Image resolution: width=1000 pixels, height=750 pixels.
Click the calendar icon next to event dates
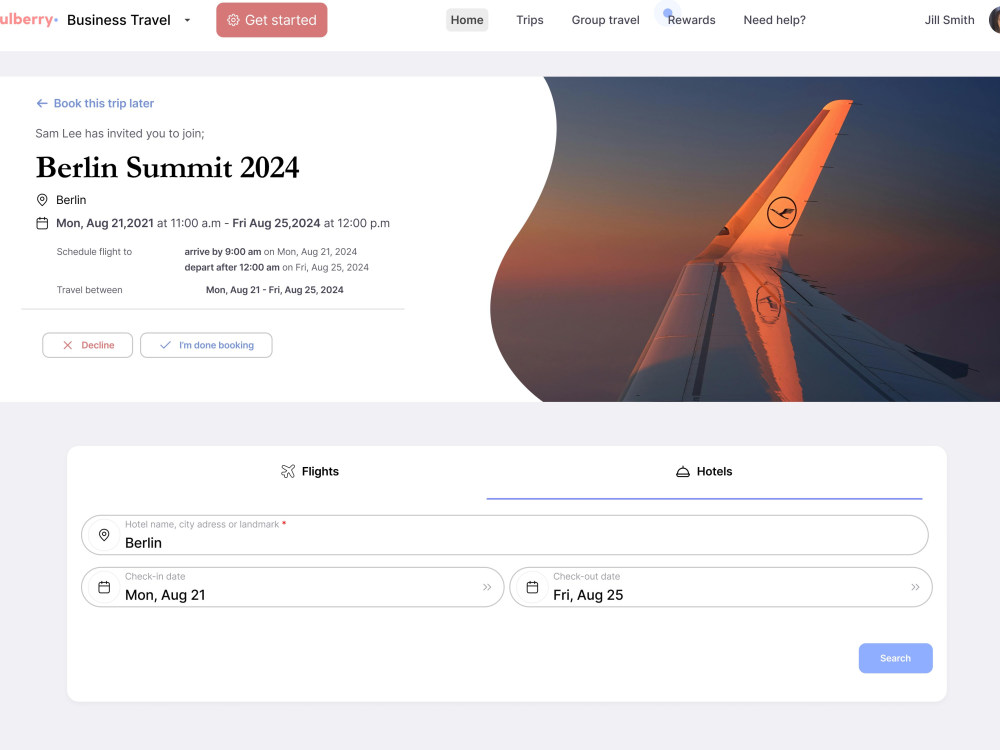click(x=42, y=223)
